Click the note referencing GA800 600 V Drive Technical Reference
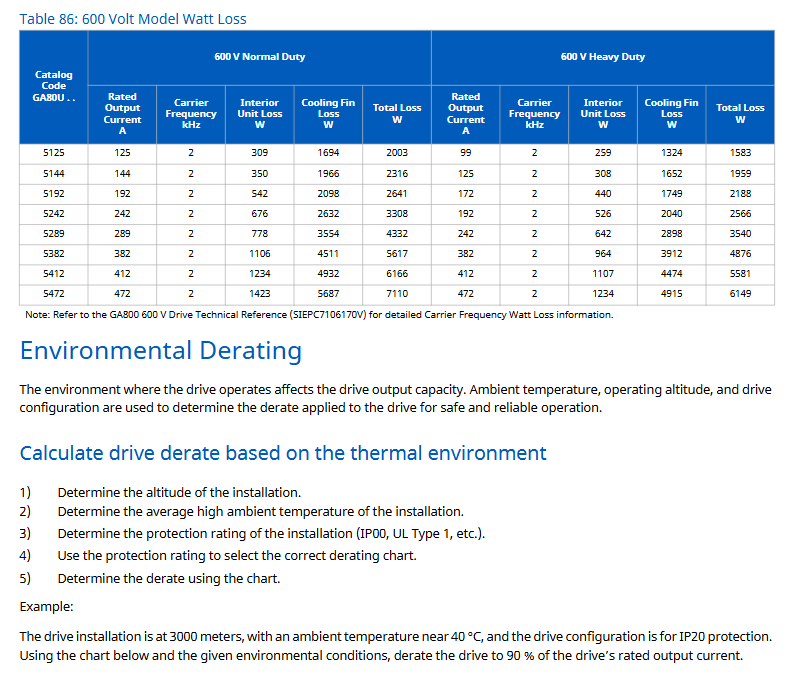The image size is (806, 686). click(x=318, y=314)
